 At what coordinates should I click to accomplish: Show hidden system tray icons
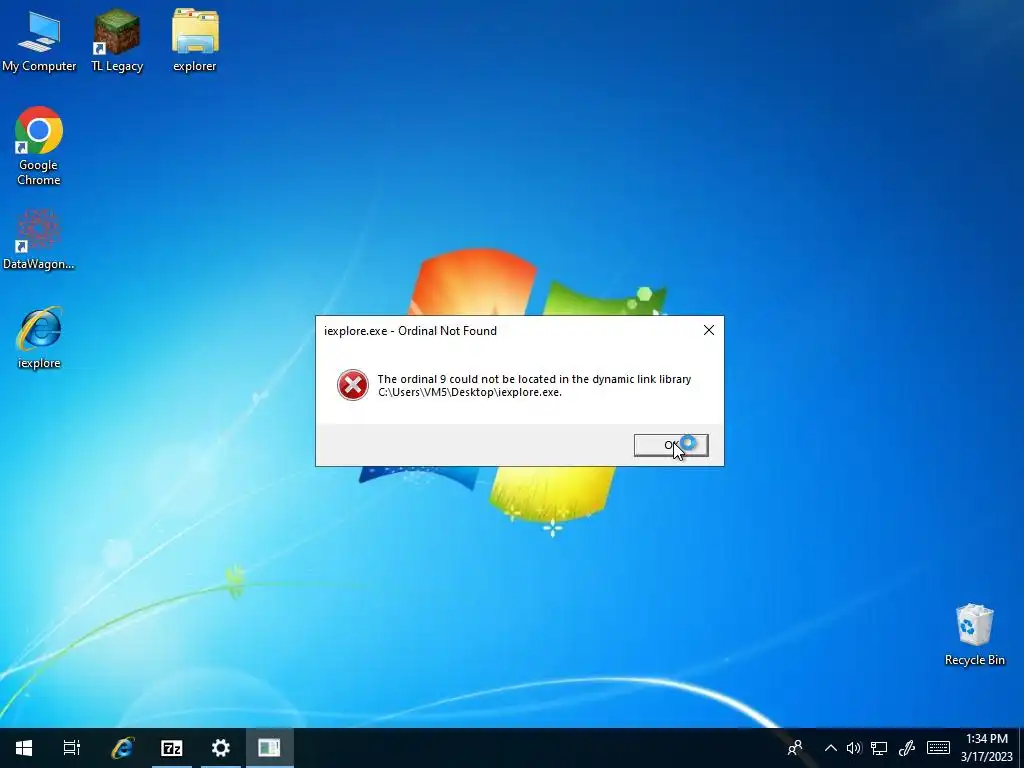pyautogui.click(x=830, y=748)
